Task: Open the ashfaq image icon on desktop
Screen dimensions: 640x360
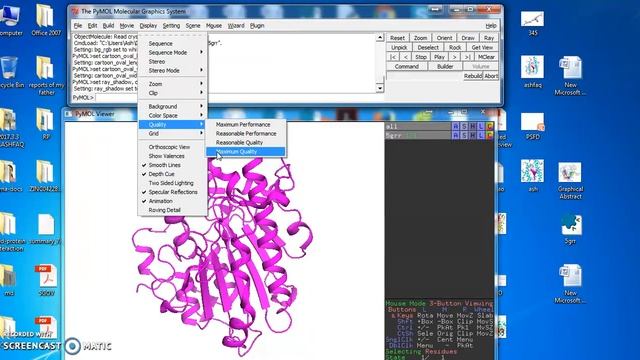Action: coord(533,71)
